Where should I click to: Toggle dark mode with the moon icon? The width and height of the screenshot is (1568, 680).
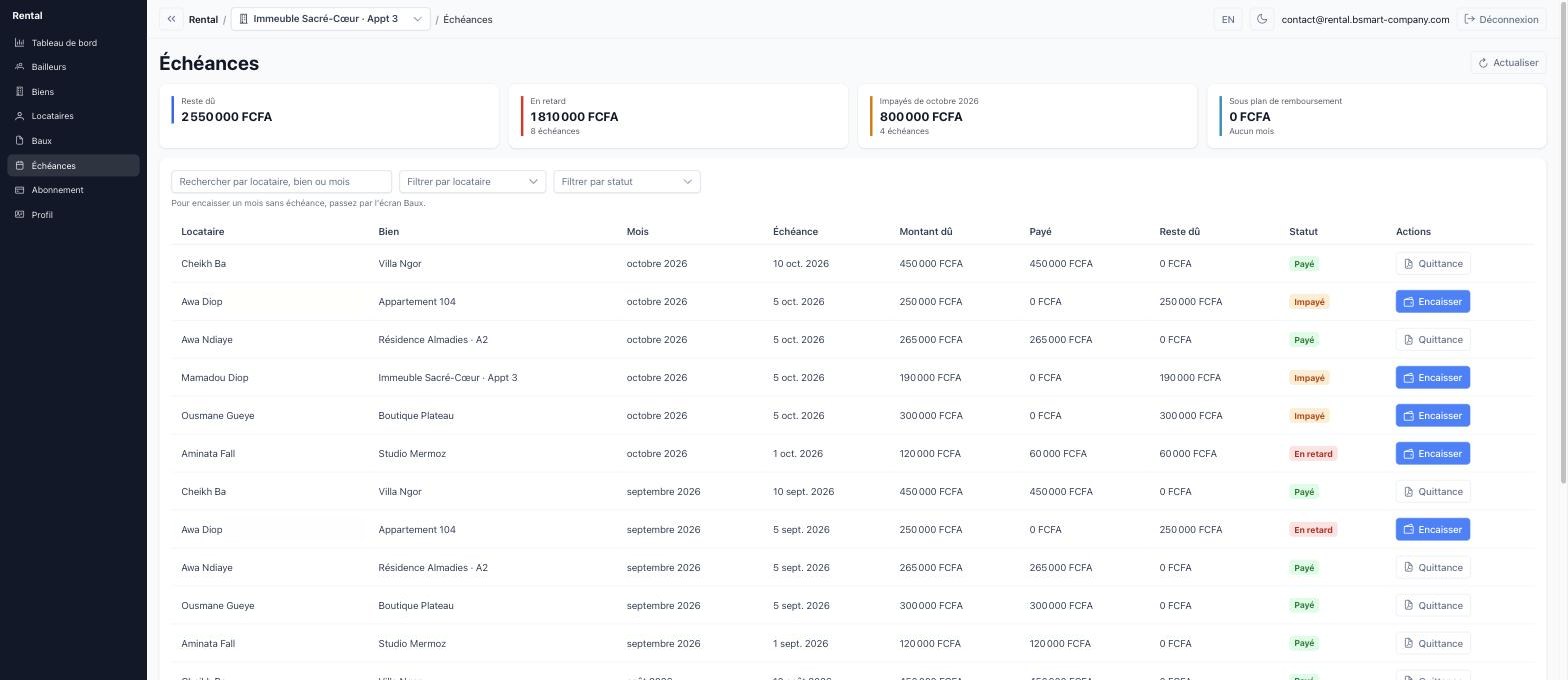coord(1262,19)
